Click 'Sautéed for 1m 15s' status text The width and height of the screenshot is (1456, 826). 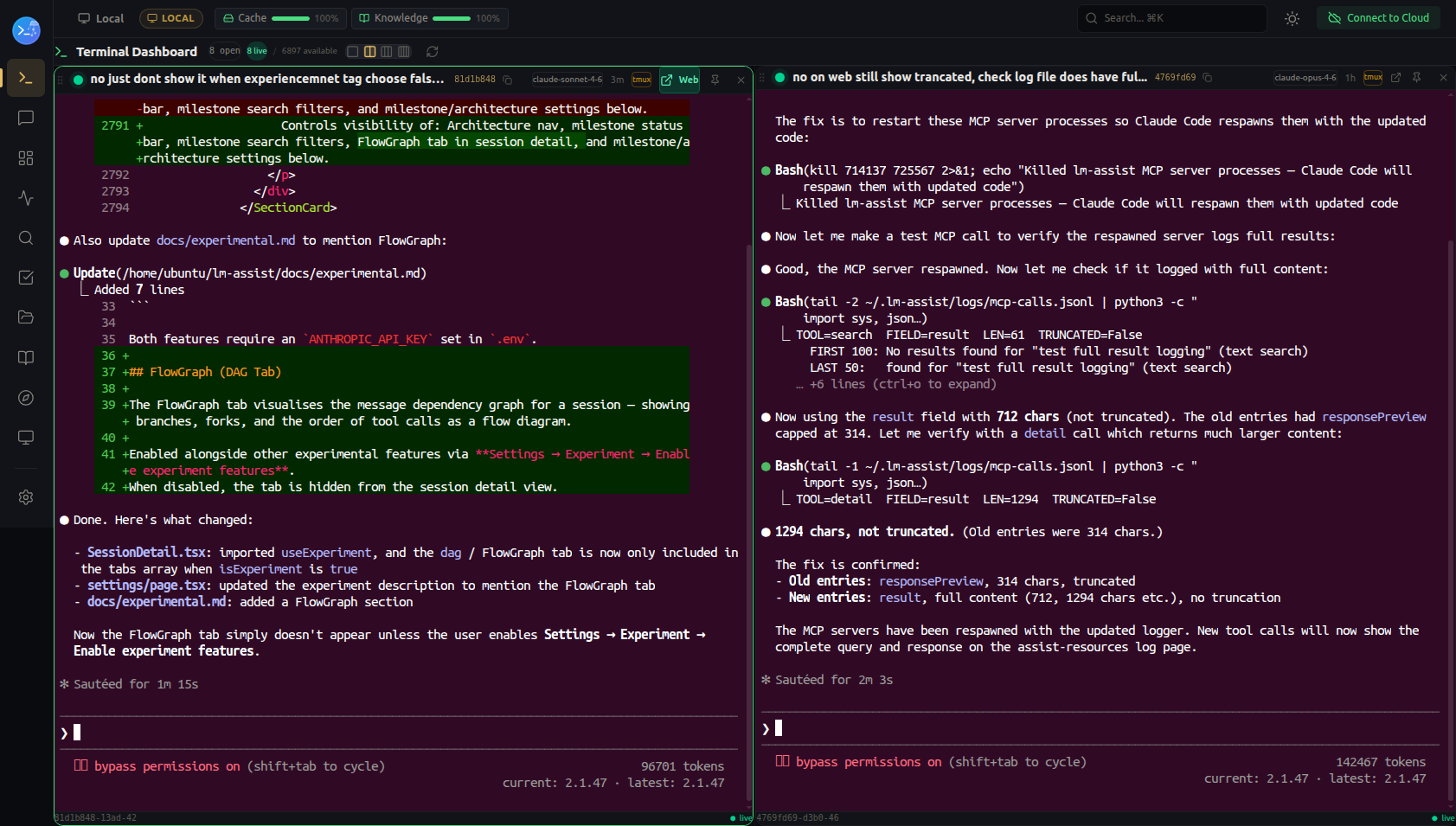(x=136, y=684)
